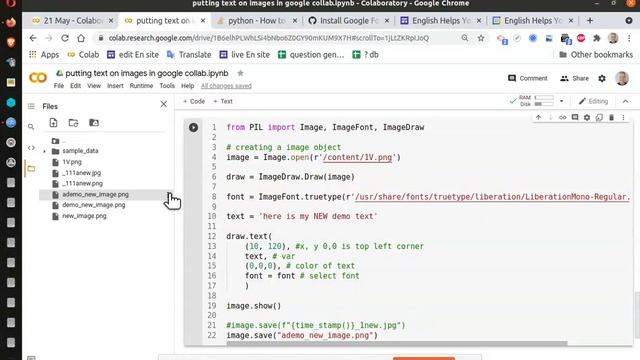Click the Comment button
The height and width of the screenshot is (360, 640).
[527, 78]
